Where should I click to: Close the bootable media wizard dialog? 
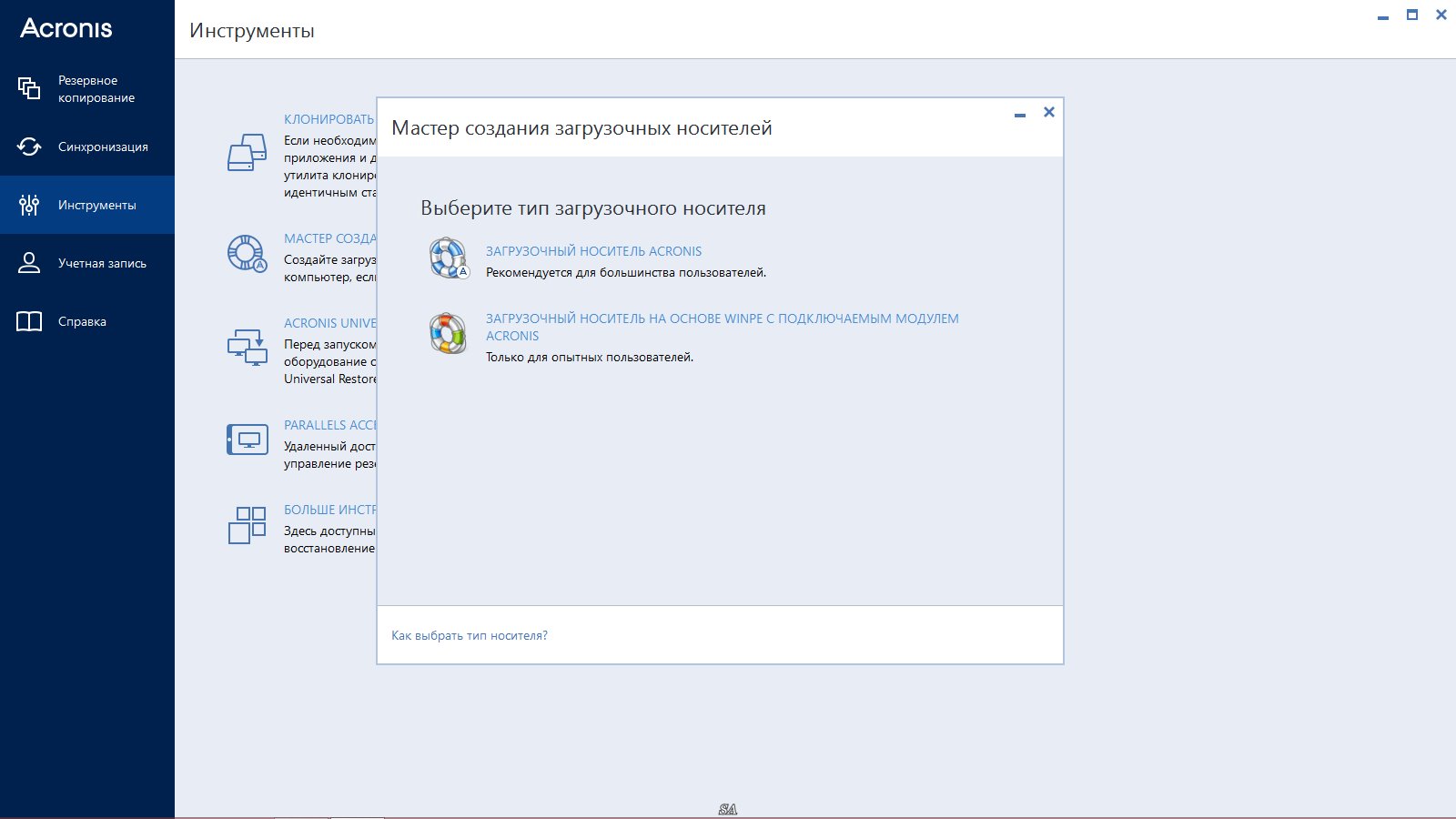point(1049,112)
